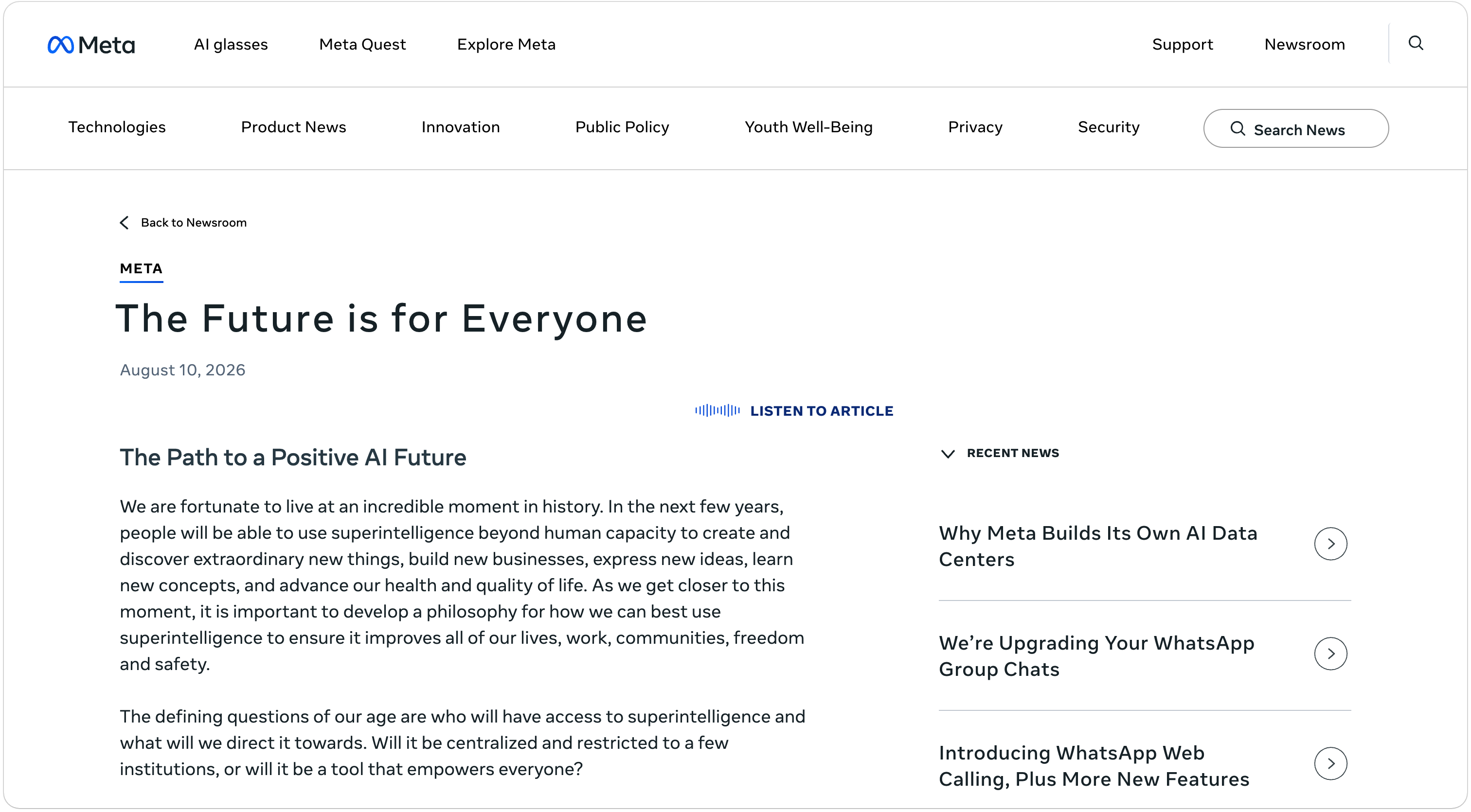The image size is (1471, 812).
Task: Expand the Explore Meta menu
Action: tap(506, 45)
